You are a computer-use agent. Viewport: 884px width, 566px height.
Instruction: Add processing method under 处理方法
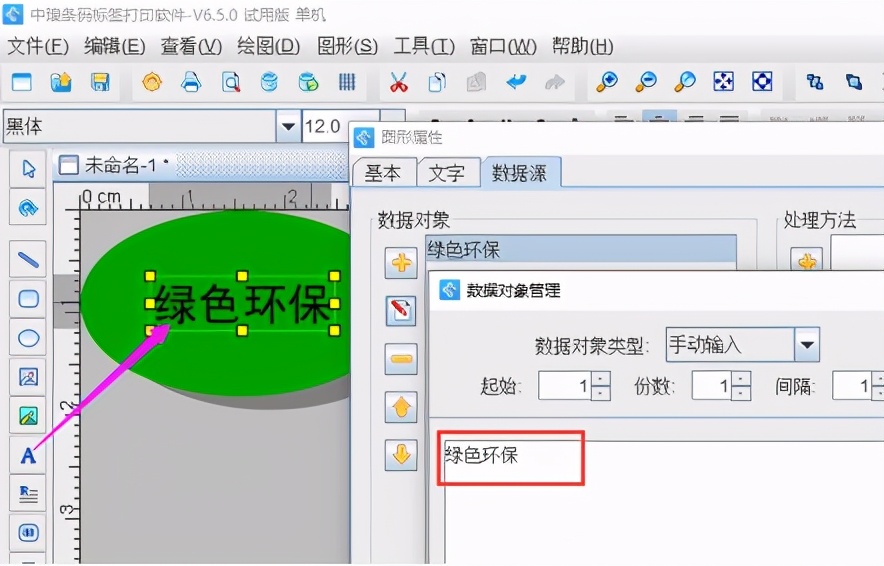point(807,260)
